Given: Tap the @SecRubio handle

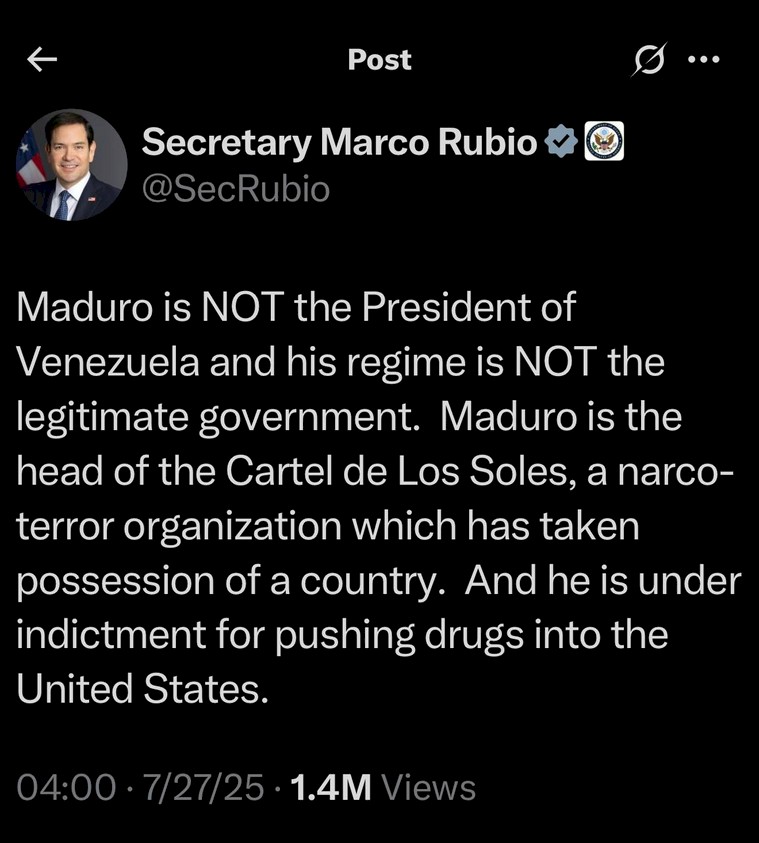Looking at the screenshot, I should click(235, 188).
